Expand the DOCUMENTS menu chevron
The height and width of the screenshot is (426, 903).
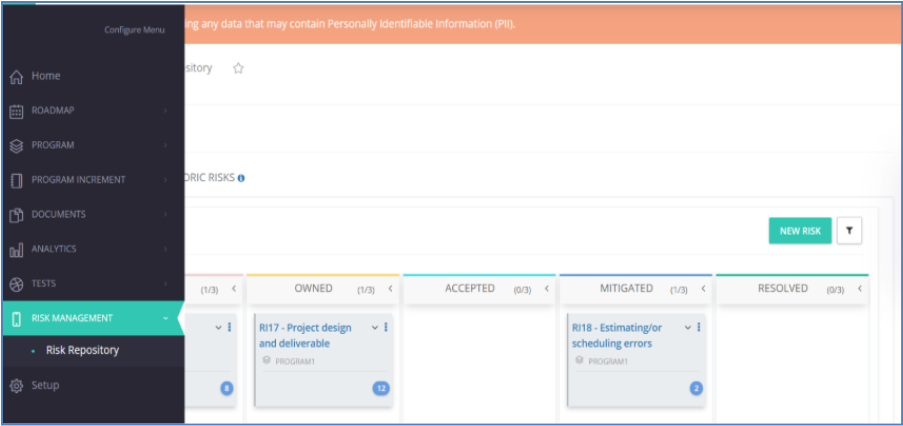click(165, 214)
